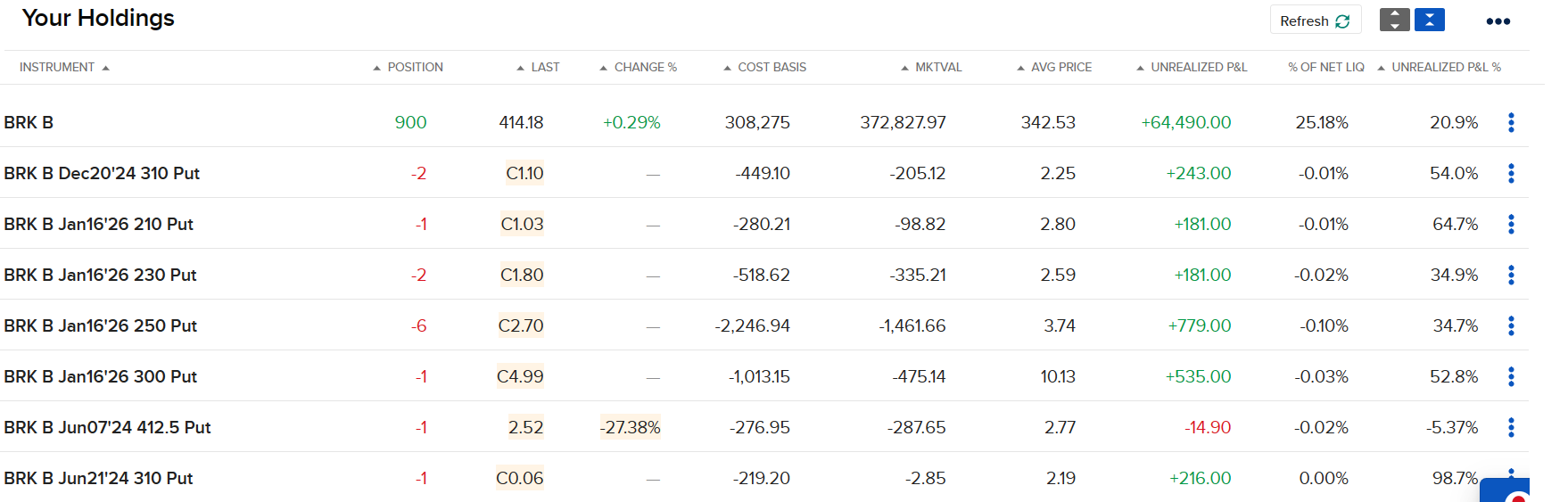Image resolution: width=1568 pixels, height=502 pixels.
Task: Sort by the MKTVAL column header
Action: tap(938, 67)
